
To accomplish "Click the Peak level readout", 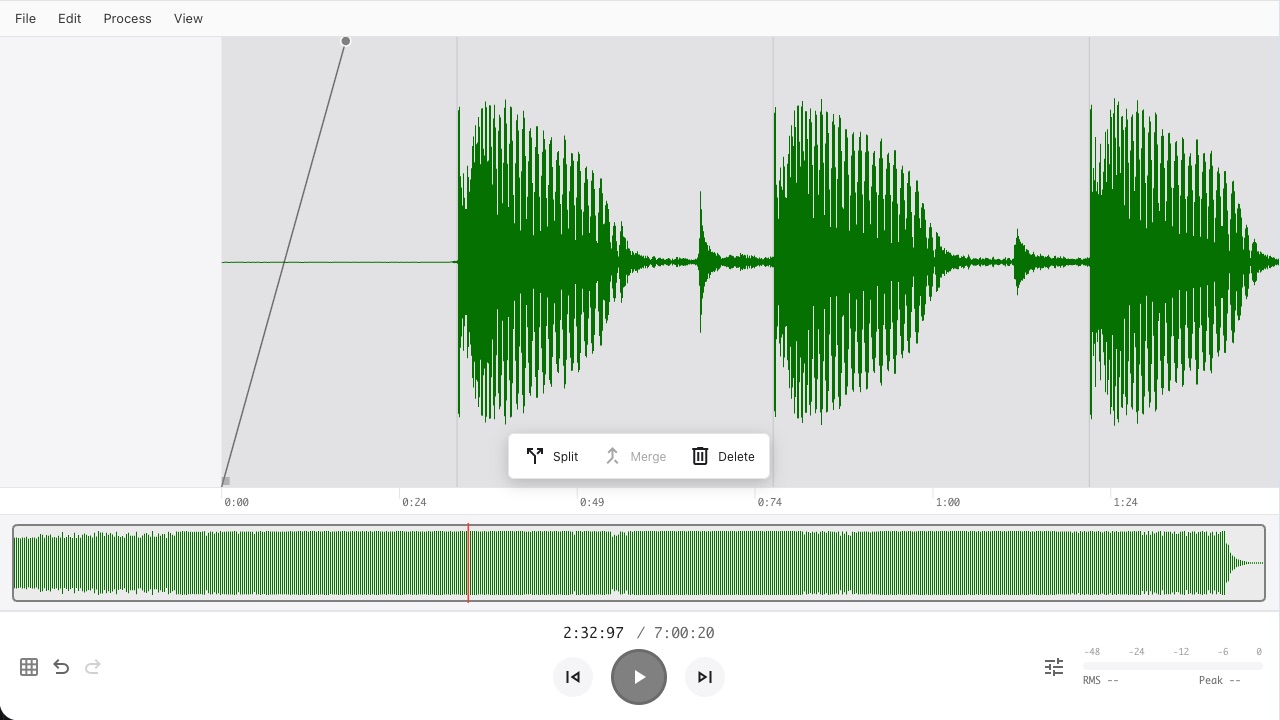I will (1220, 681).
